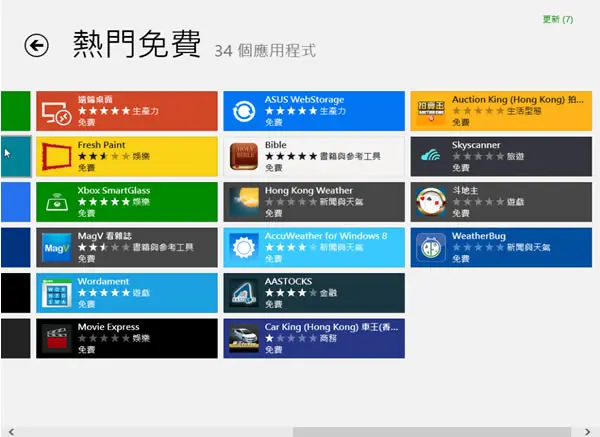600x437 pixels.
Task: Click the scrollbar right arrow
Action: coord(587,432)
